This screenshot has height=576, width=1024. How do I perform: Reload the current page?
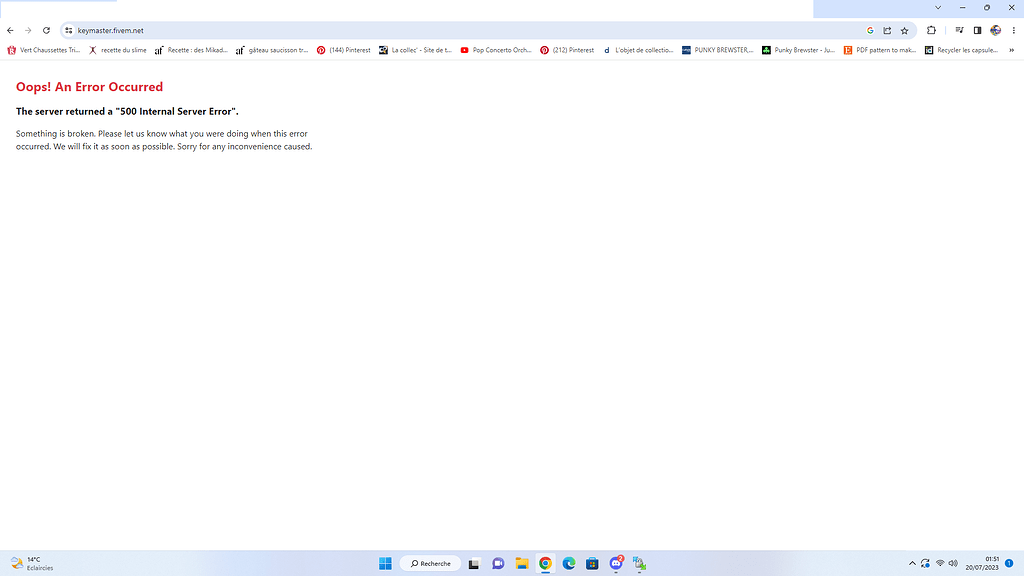(x=46, y=30)
